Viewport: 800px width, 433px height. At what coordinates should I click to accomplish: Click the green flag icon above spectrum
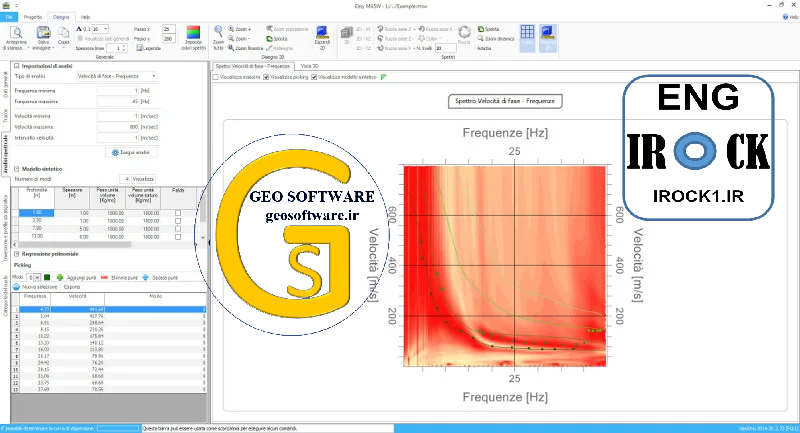pyautogui.click(x=384, y=77)
